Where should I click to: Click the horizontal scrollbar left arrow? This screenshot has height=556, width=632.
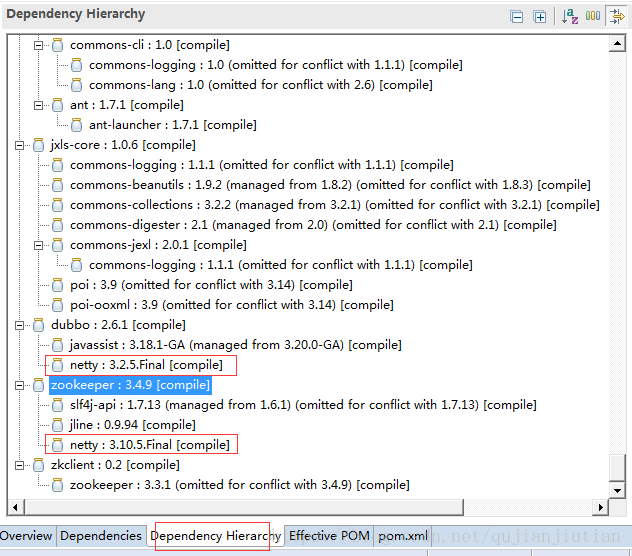(15, 507)
